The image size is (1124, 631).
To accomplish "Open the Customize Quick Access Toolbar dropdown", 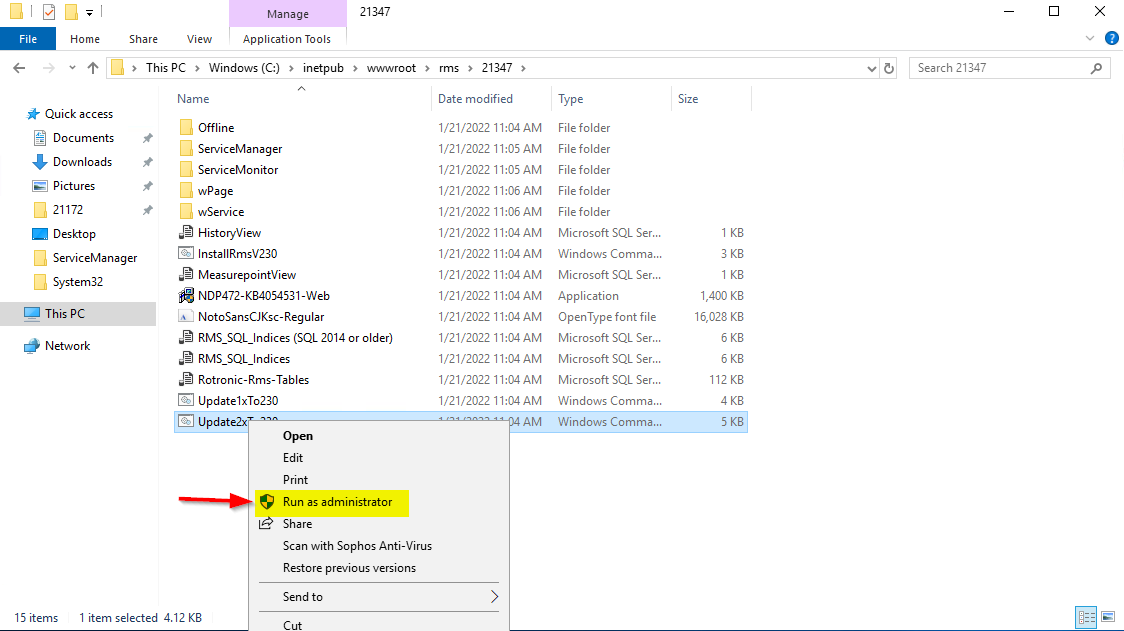I will coord(90,12).
